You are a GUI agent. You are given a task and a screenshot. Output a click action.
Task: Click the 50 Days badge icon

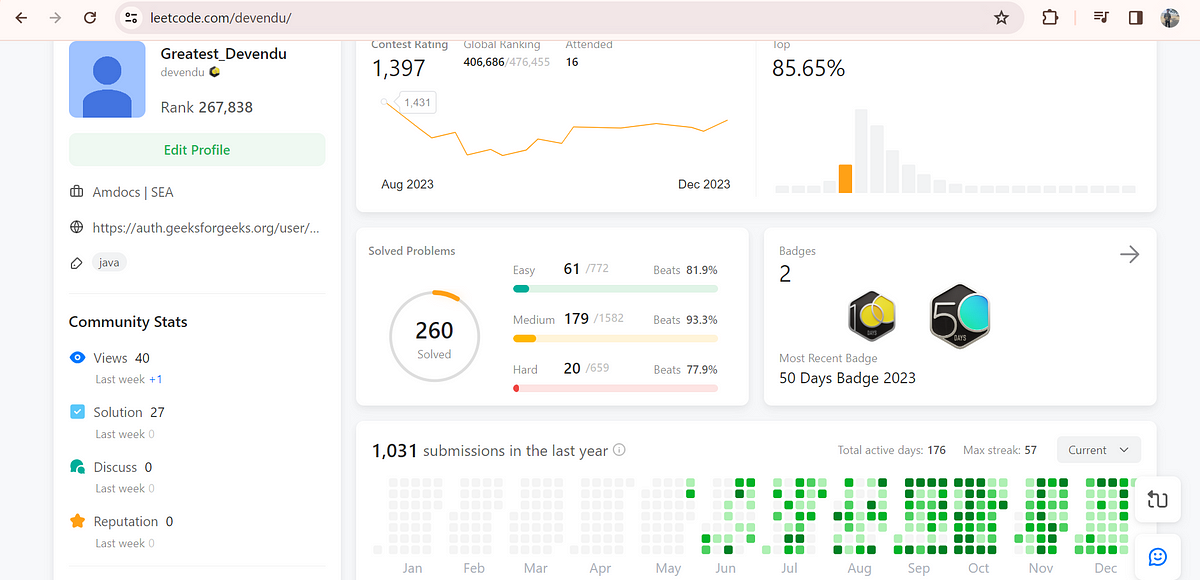[960, 316]
